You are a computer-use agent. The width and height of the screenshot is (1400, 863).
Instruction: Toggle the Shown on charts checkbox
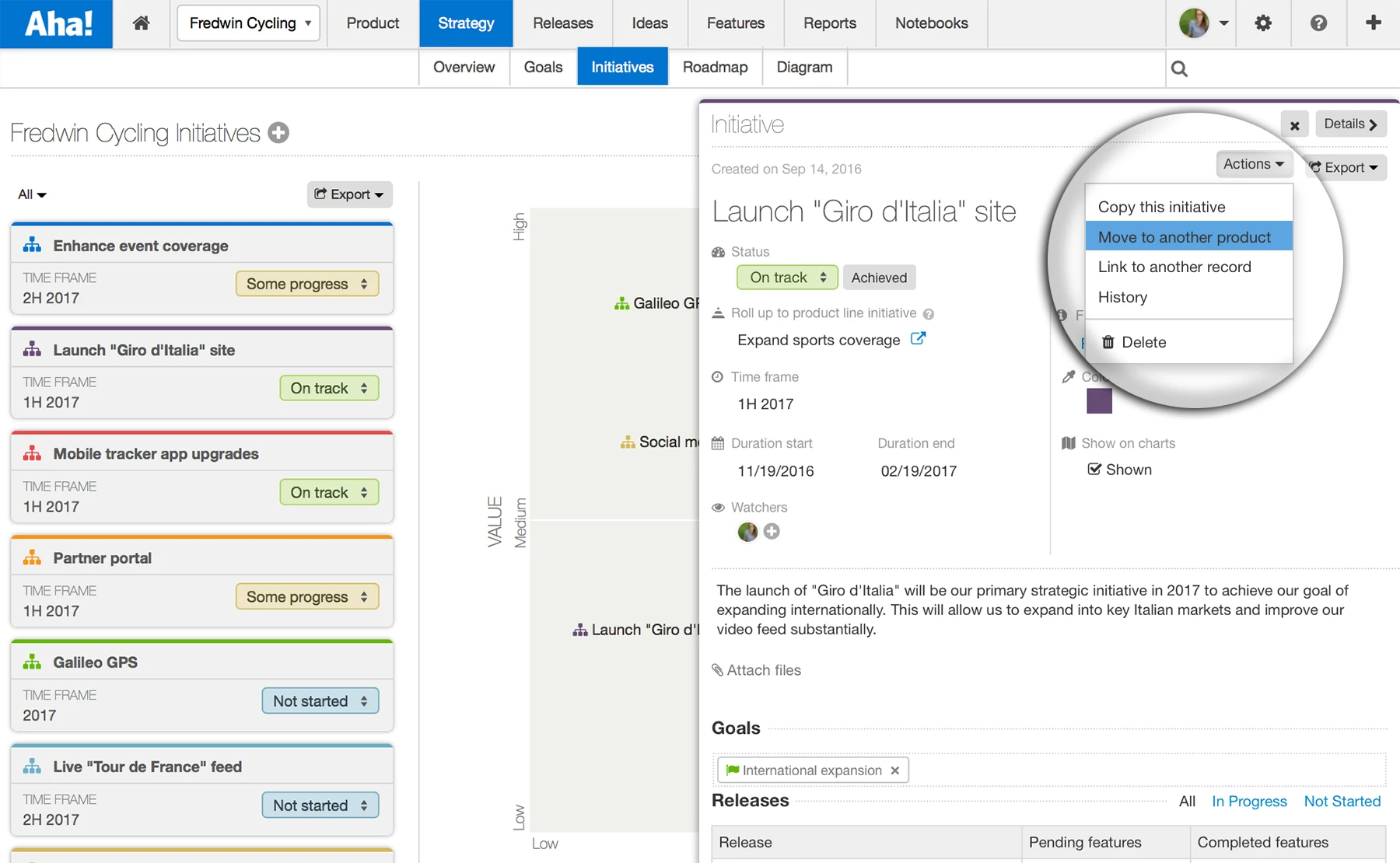[x=1094, y=469]
